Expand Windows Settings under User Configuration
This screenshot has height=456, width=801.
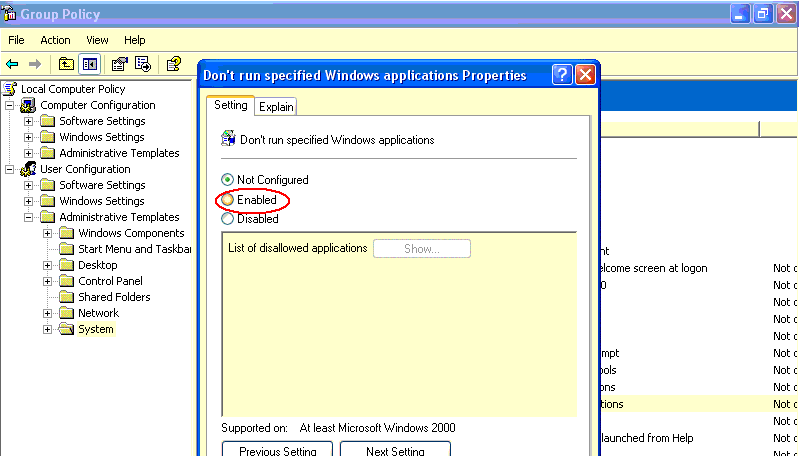[29, 201]
